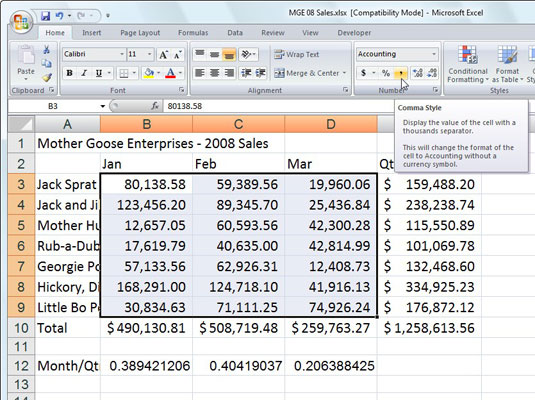Toggle Merge & Center on cells
535x400 pixels.
[307, 73]
